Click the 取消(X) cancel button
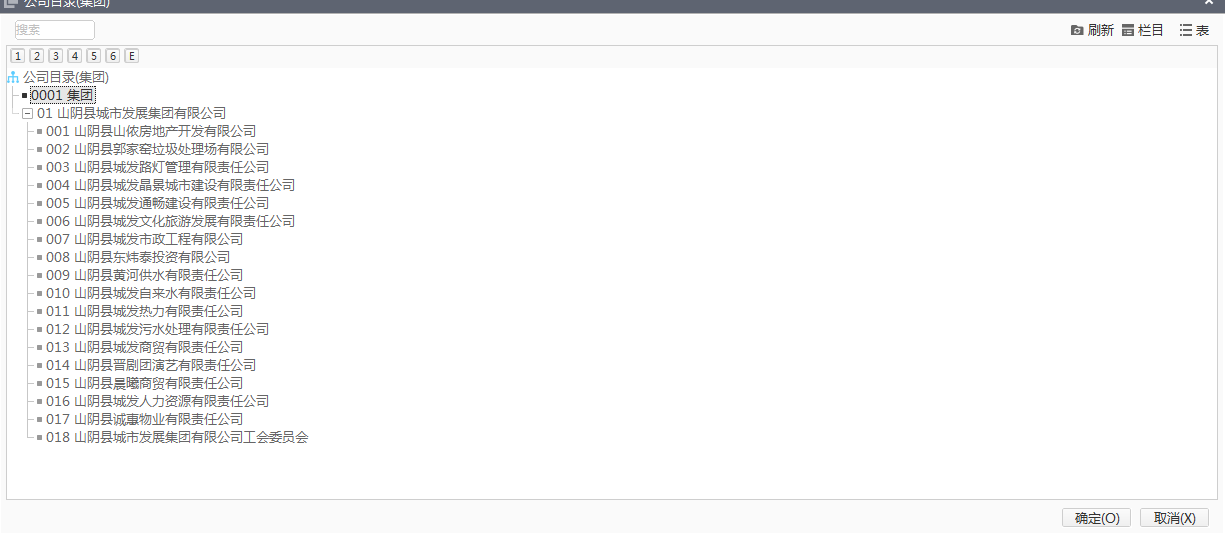 coord(1174,518)
